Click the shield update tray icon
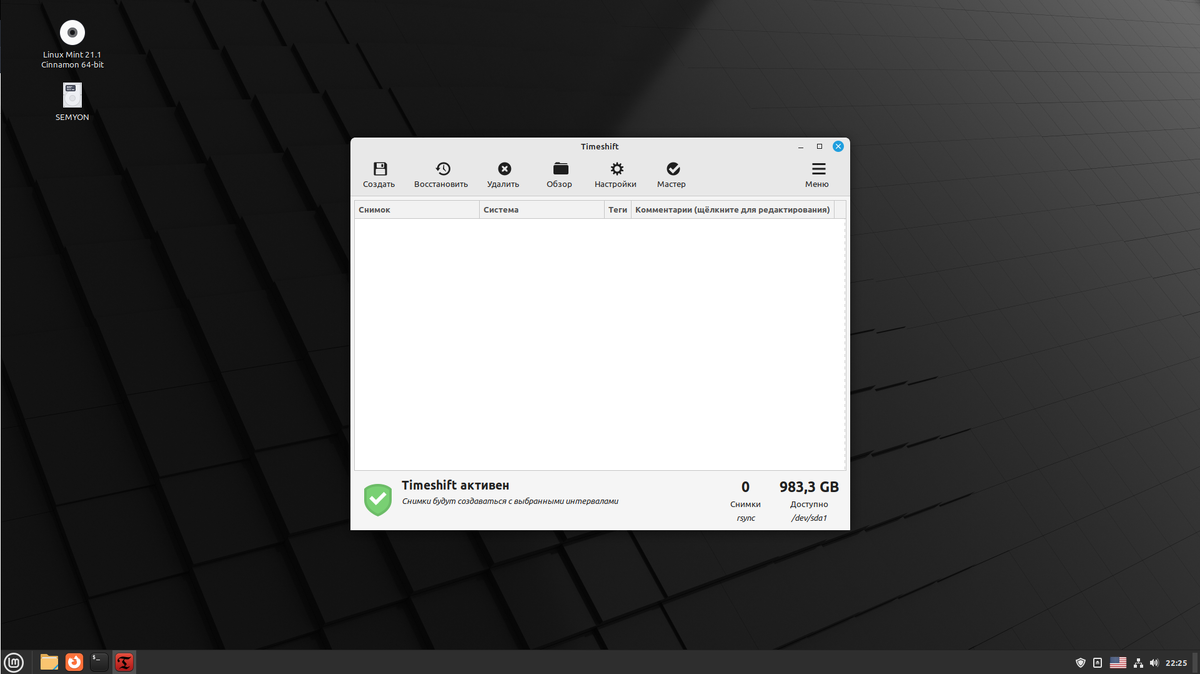1200x674 pixels. [1080, 663]
